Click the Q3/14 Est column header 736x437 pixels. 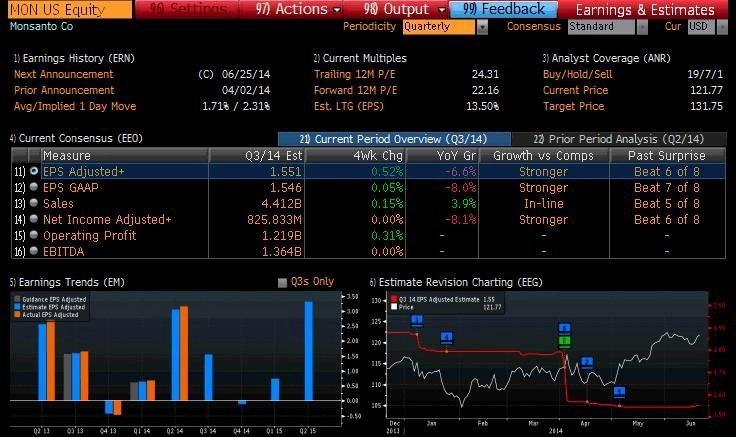click(x=257, y=155)
